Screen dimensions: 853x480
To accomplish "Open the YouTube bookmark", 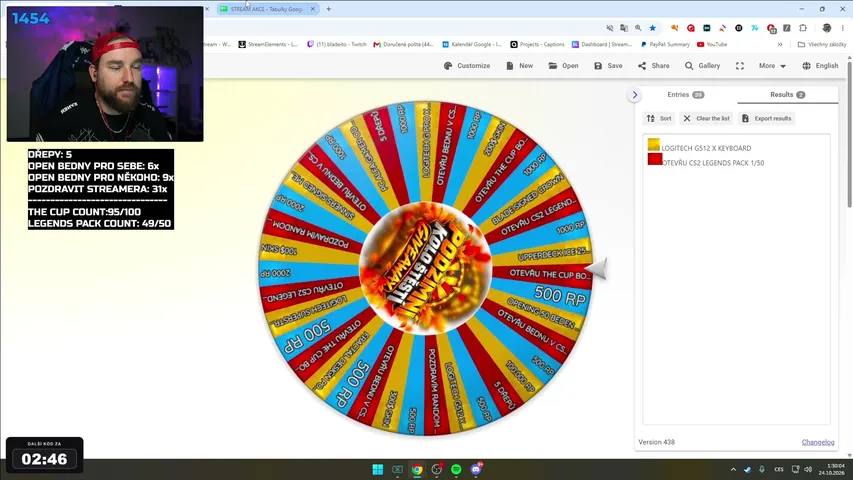I will point(712,45).
